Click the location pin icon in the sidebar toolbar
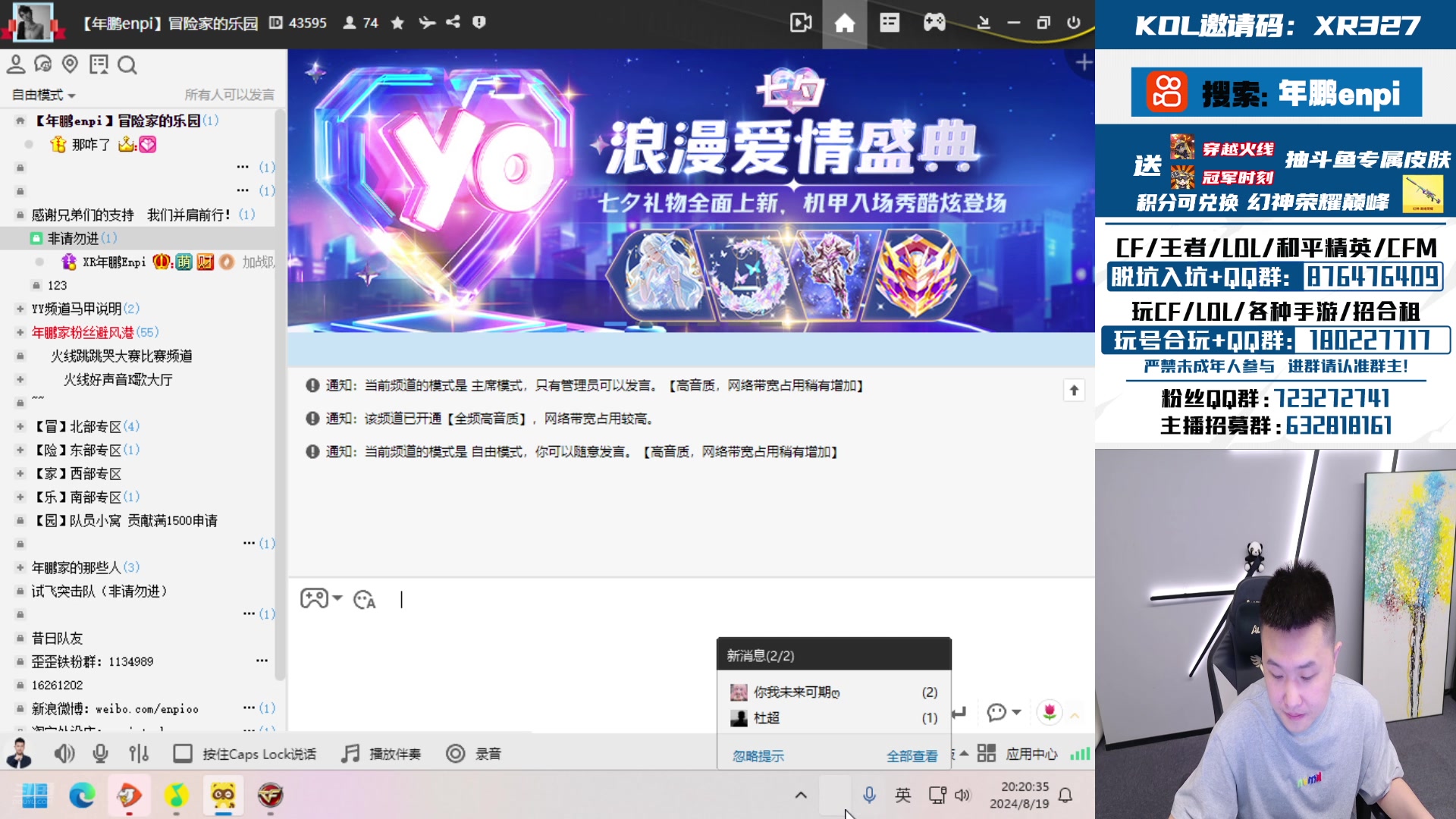Screen dimensions: 1456x819 coord(70,64)
